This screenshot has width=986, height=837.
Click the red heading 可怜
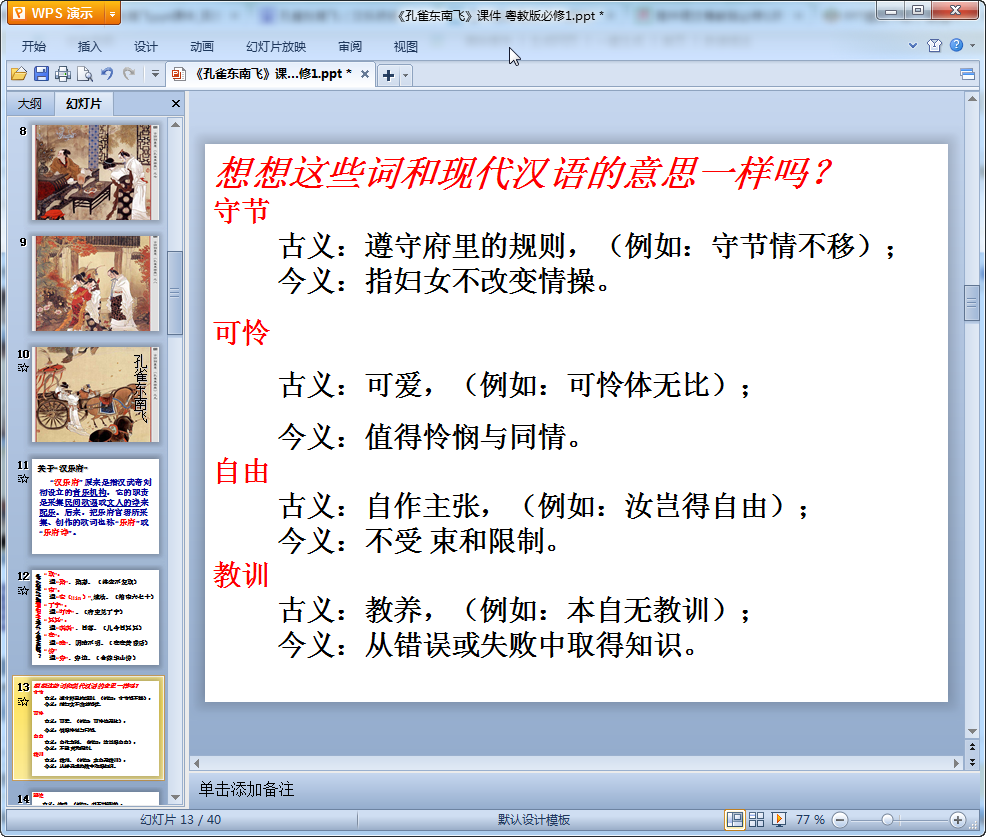[241, 333]
